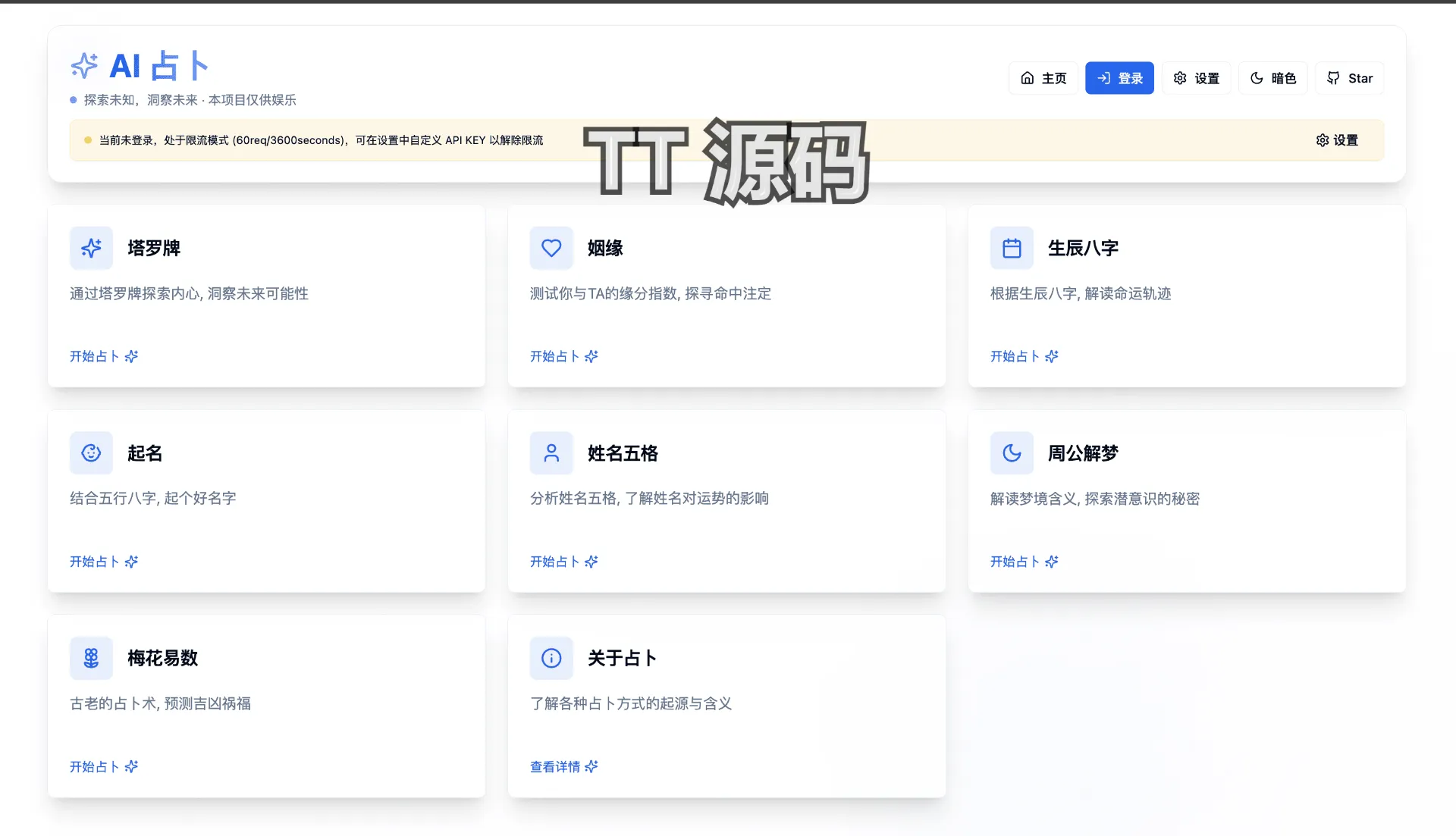Click the login arrow icon in 登录
Screen dimensions: 1456x836
coord(1104,78)
